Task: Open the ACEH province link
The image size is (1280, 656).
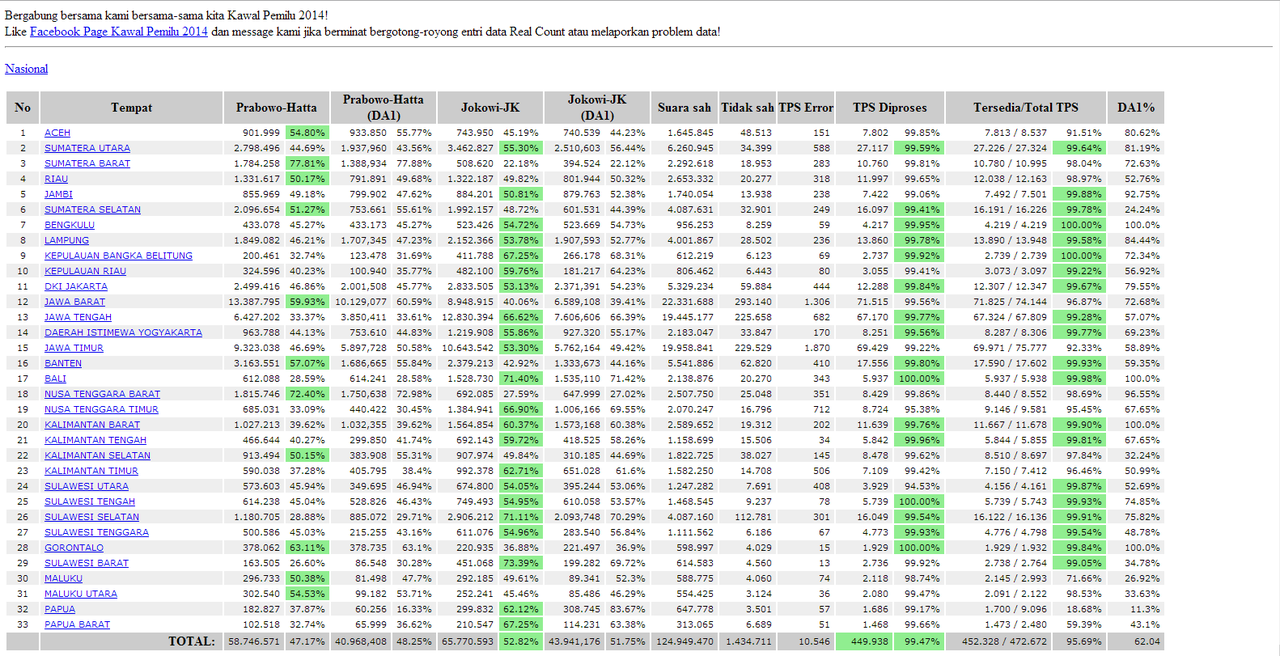Action: [x=57, y=133]
